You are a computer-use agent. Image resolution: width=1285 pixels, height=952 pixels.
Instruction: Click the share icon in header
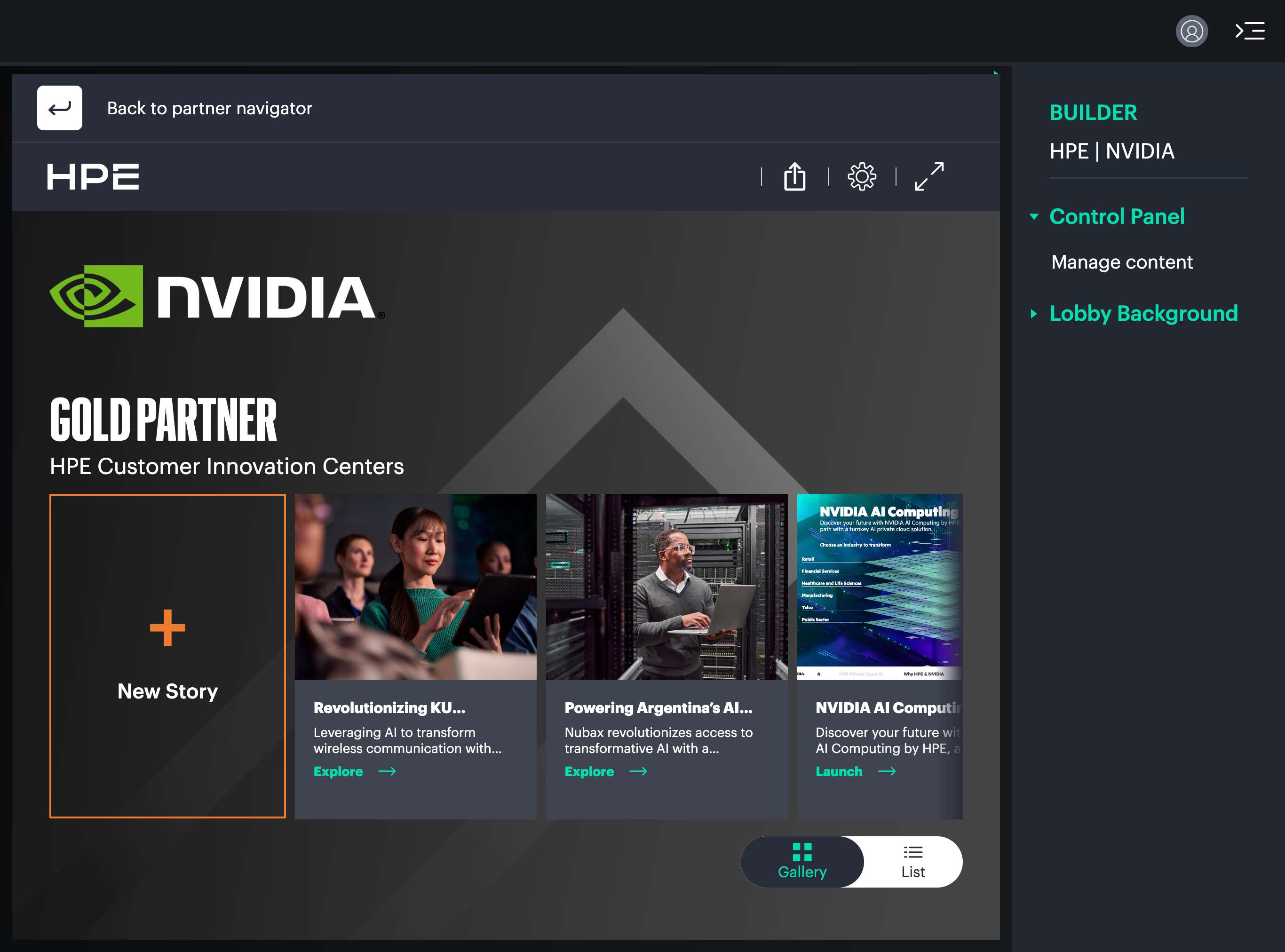[794, 176]
